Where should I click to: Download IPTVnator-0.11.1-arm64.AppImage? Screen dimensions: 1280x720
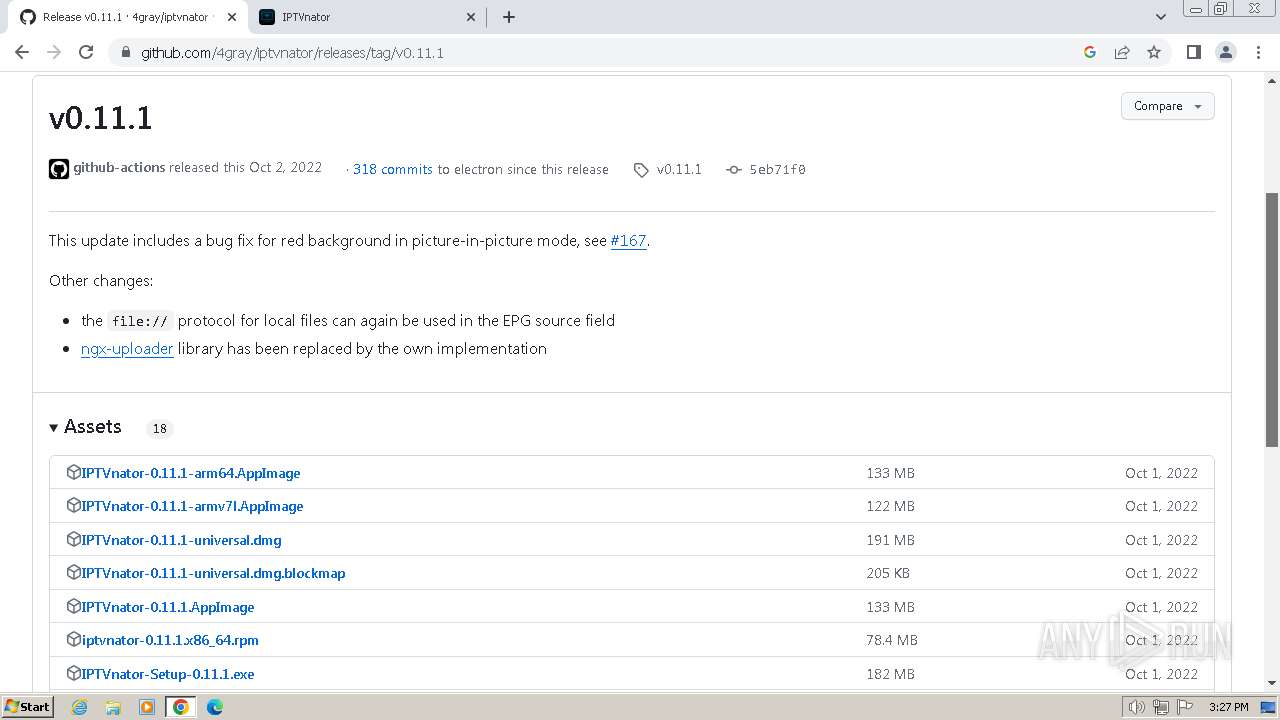click(x=191, y=473)
